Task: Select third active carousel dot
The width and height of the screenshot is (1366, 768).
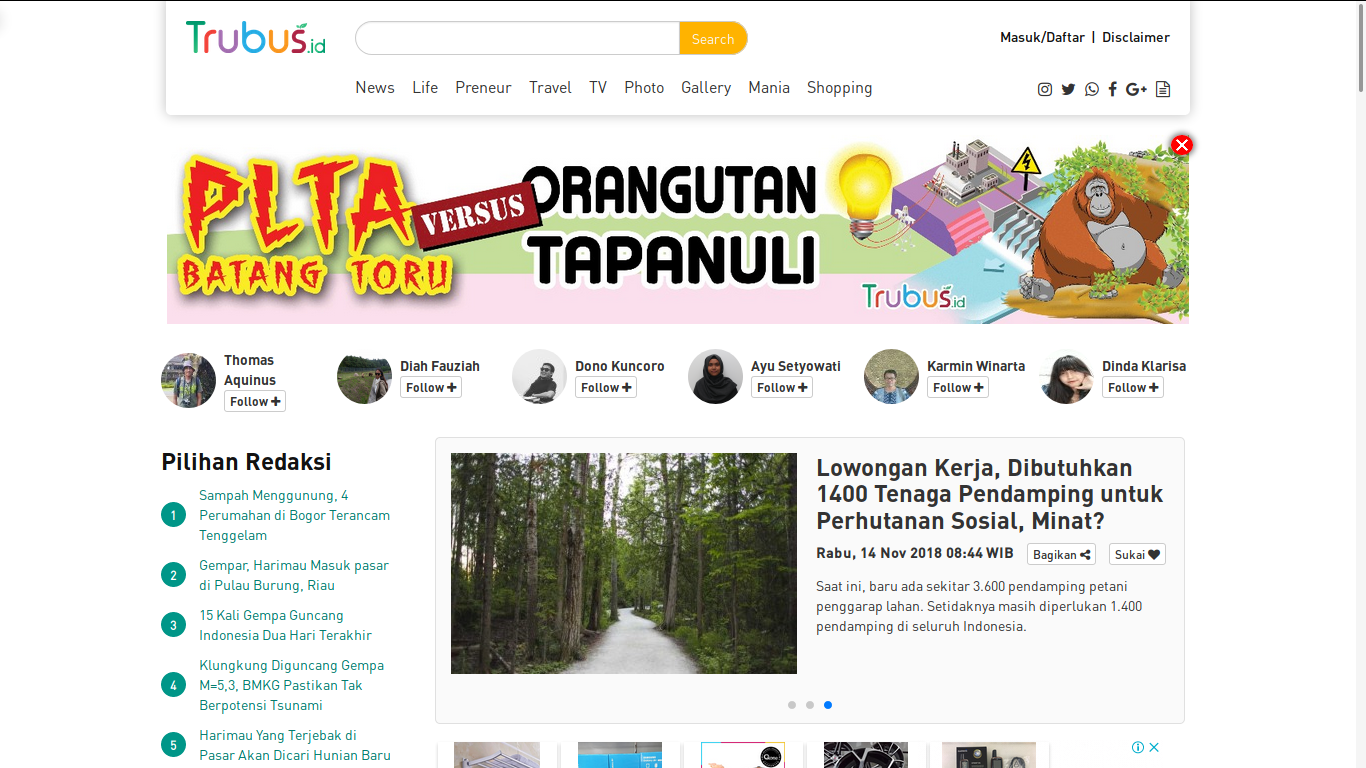Action: pyautogui.click(x=828, y=705)
